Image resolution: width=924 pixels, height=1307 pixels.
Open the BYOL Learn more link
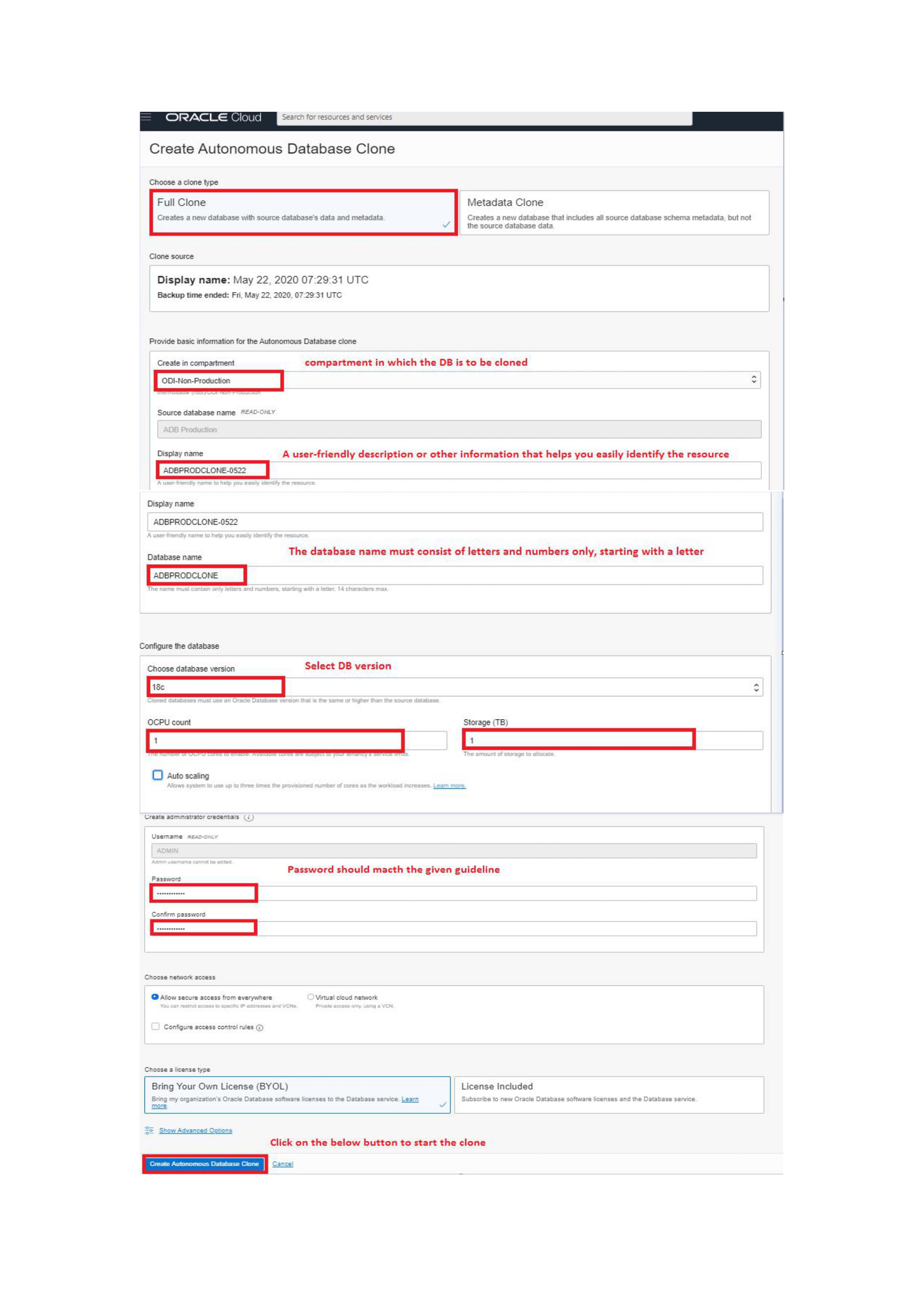410,1099
